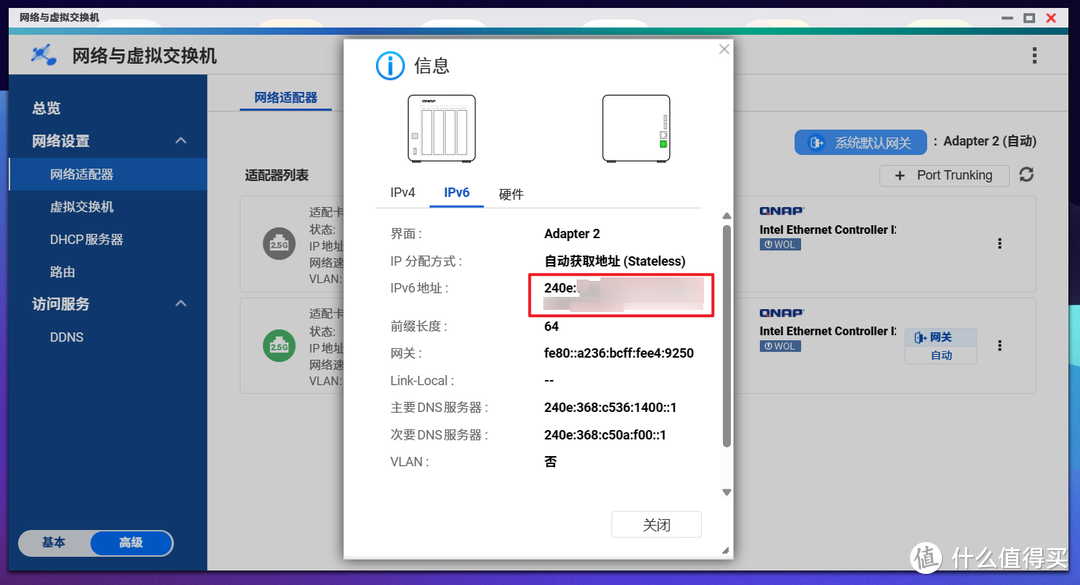Click the 系统默认网关 button
Viewport: 1080px width, 585px height.
tap(860, 143)
